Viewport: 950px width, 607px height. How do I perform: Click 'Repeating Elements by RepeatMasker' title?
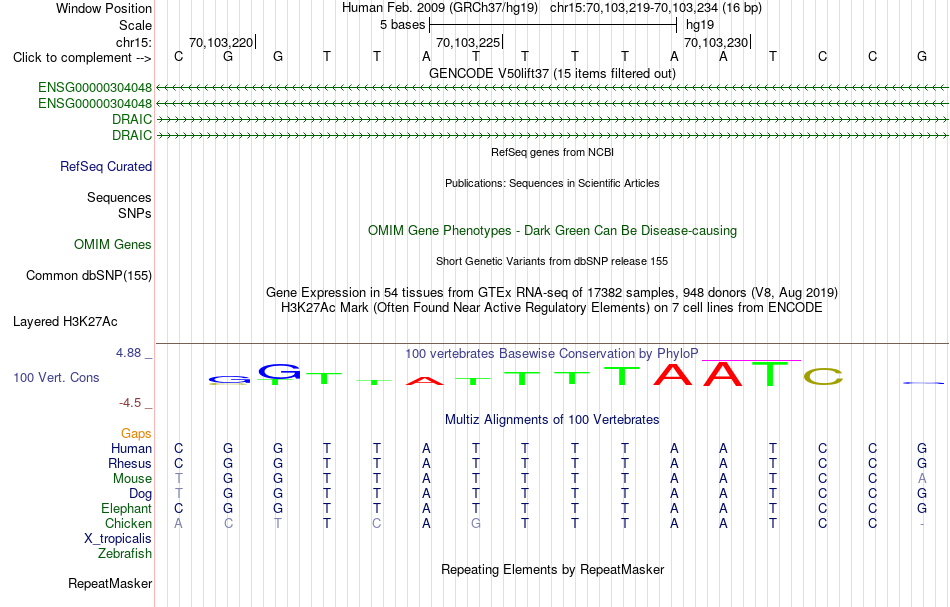click(552, 569)
